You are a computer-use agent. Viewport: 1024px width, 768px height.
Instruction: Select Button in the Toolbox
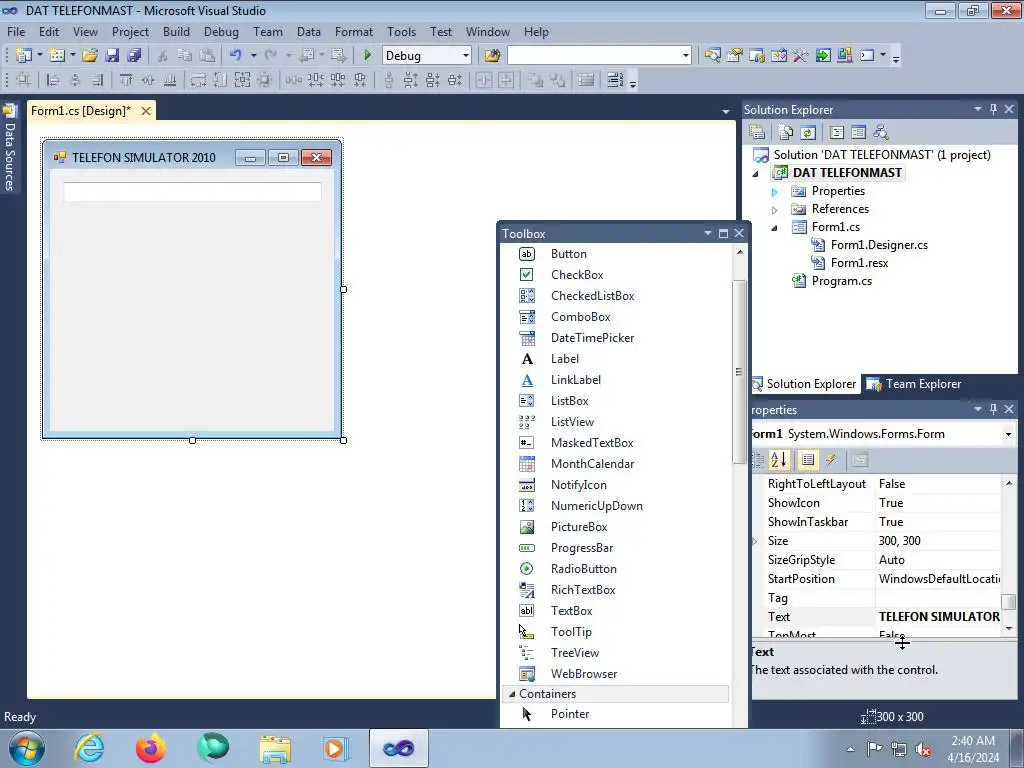pos(568,254)
